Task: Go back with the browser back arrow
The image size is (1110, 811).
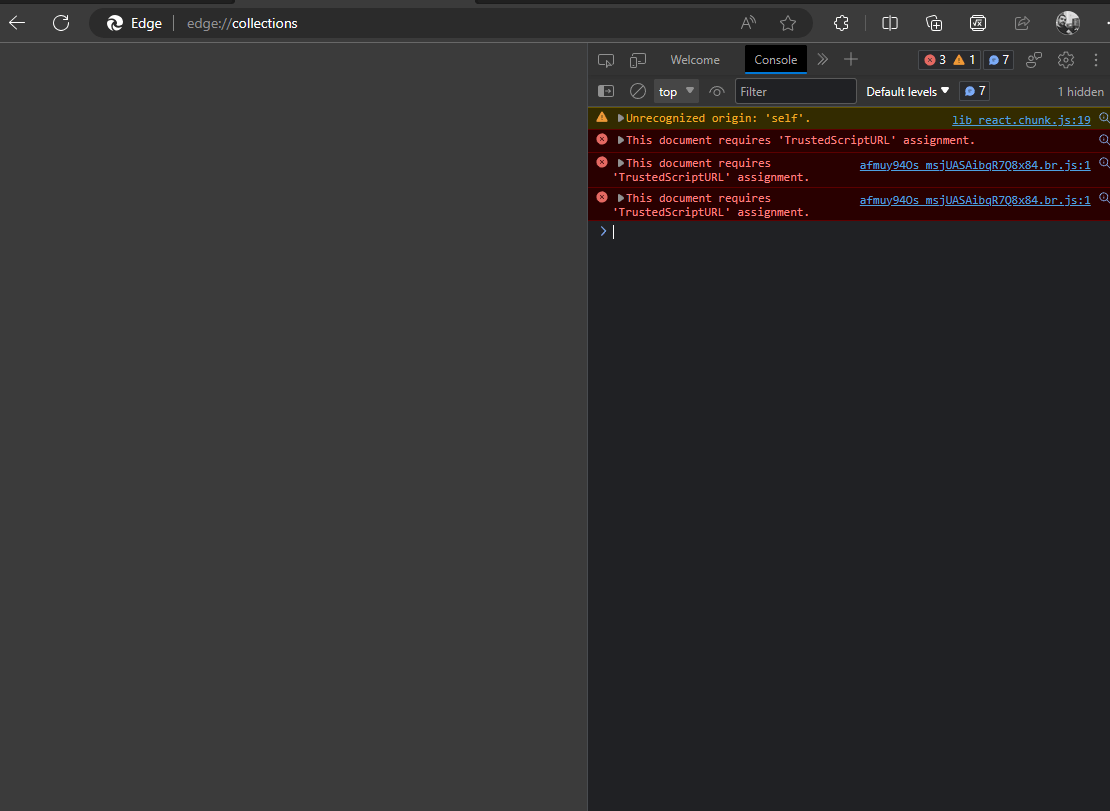Action: pos(17,23)
